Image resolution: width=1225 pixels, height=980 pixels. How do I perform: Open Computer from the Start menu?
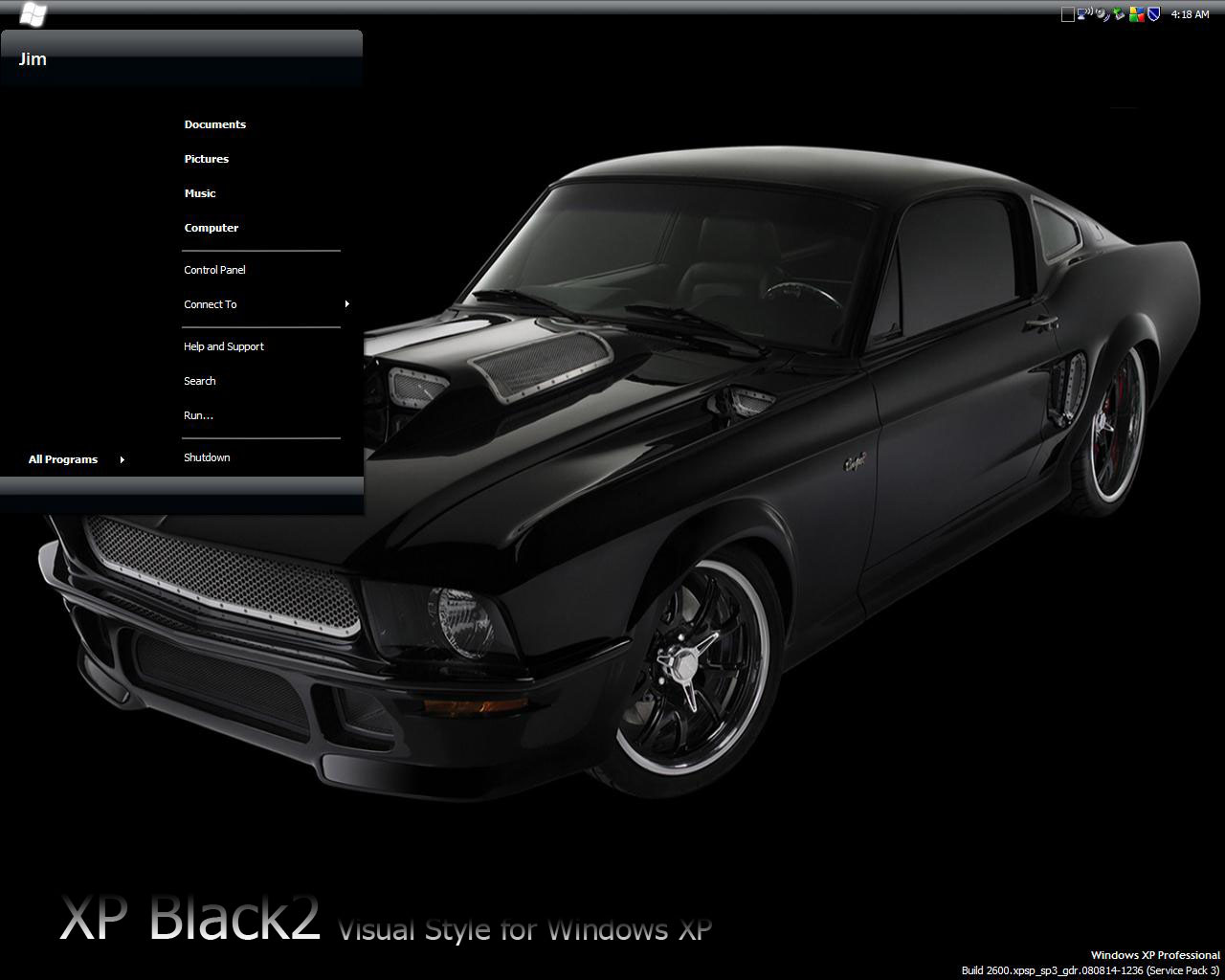click(x=212, y=228)
